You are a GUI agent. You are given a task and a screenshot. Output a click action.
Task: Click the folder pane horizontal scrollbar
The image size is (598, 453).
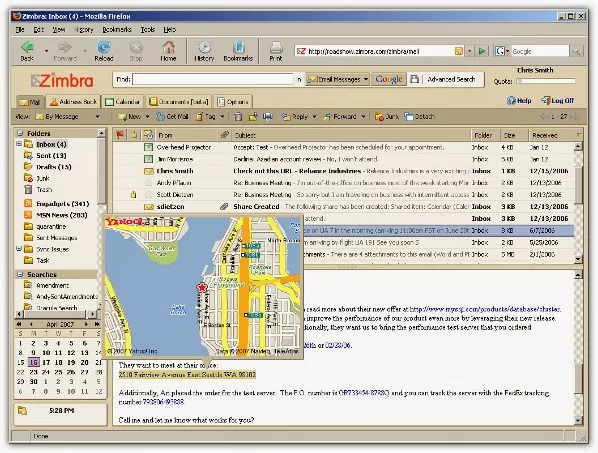(56, 314)
